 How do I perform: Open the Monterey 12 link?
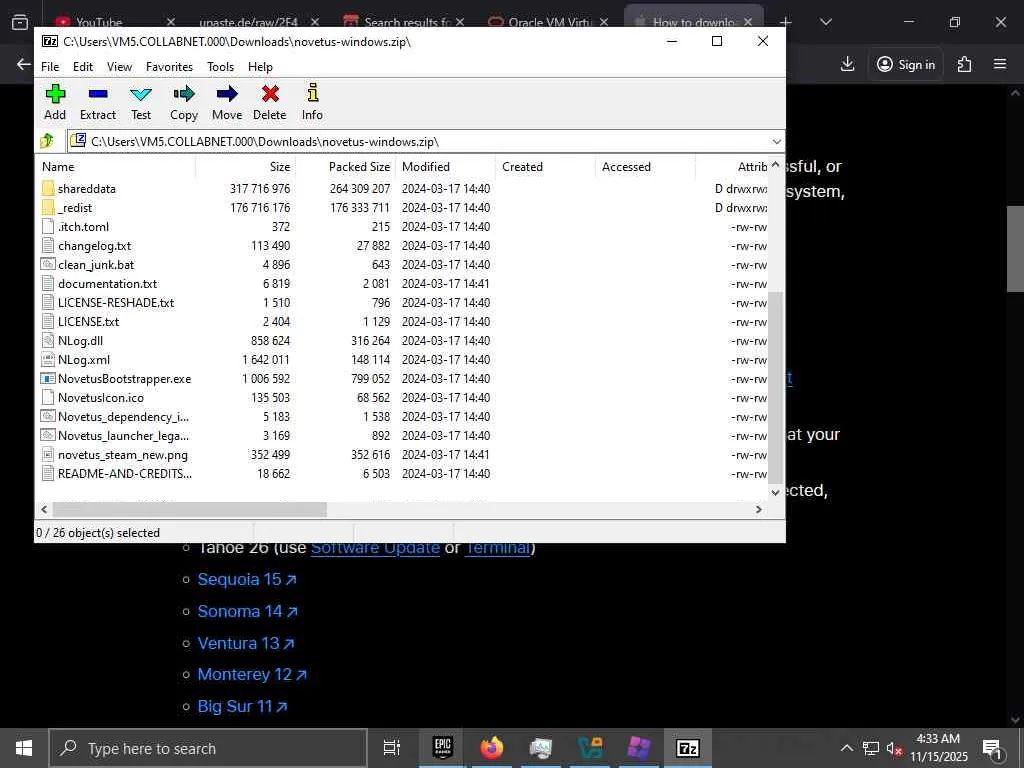point(252,674)
